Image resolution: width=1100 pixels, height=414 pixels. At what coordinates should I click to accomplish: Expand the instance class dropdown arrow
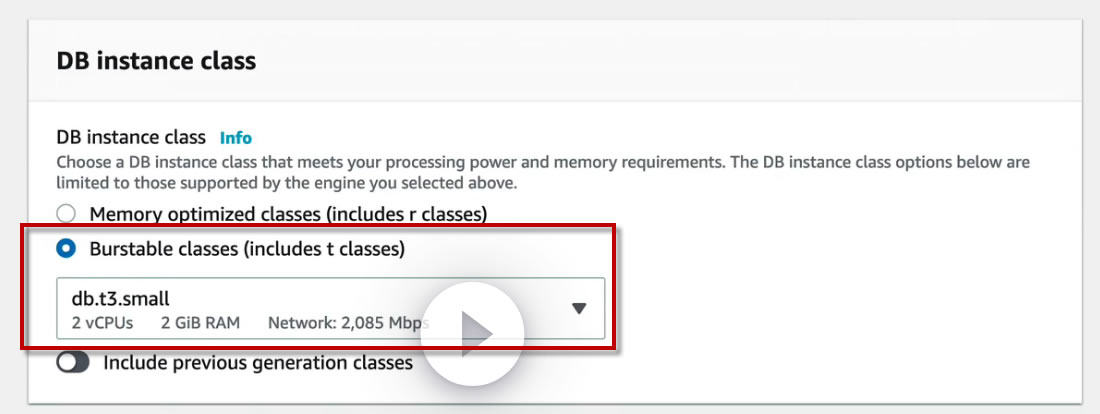coord(578,308)
